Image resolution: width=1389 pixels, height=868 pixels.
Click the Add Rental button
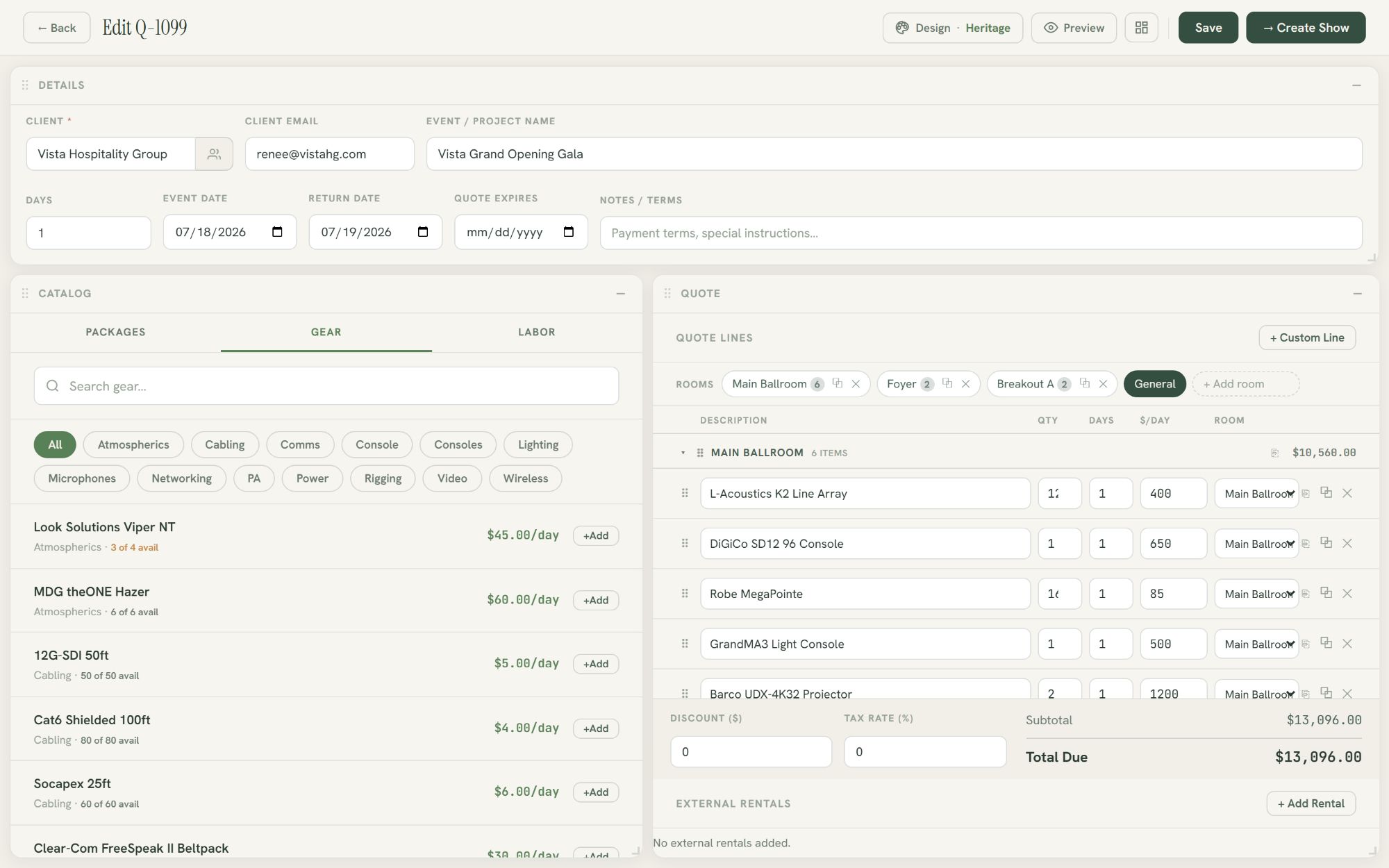tap(1311, 803)
